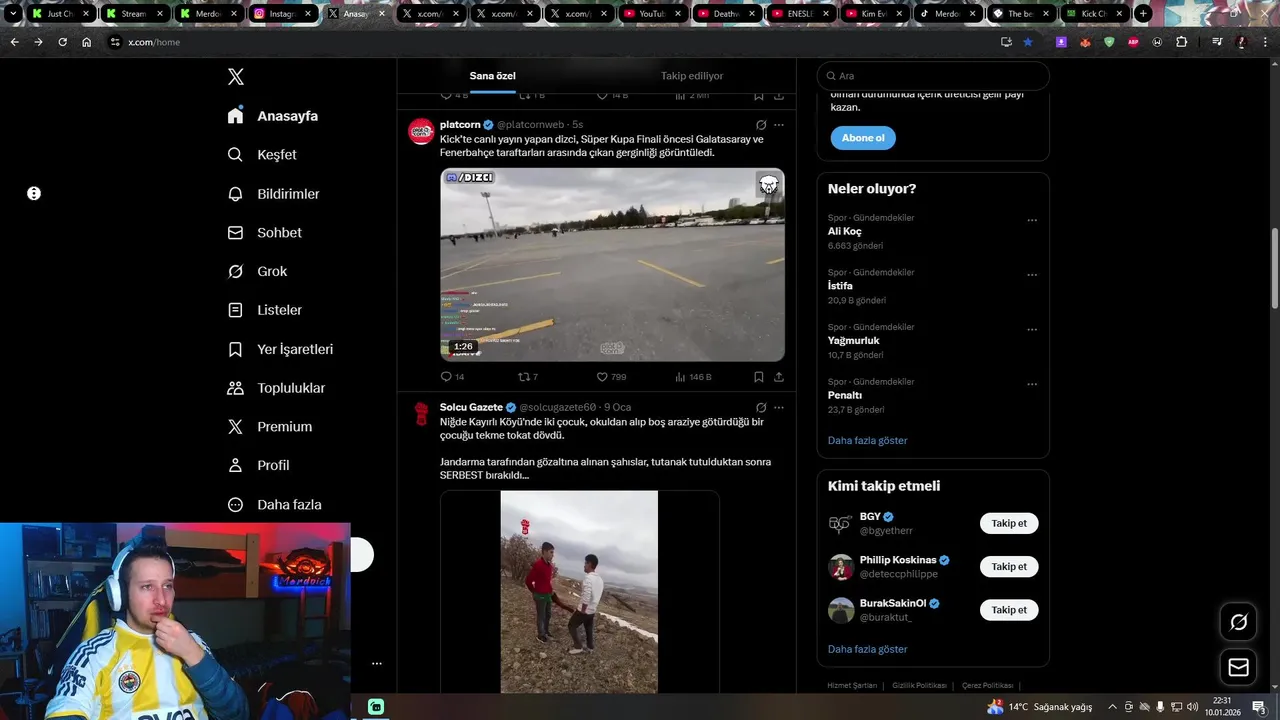Open Keşfet (explore) in the sidebar

tap(262, 155)
